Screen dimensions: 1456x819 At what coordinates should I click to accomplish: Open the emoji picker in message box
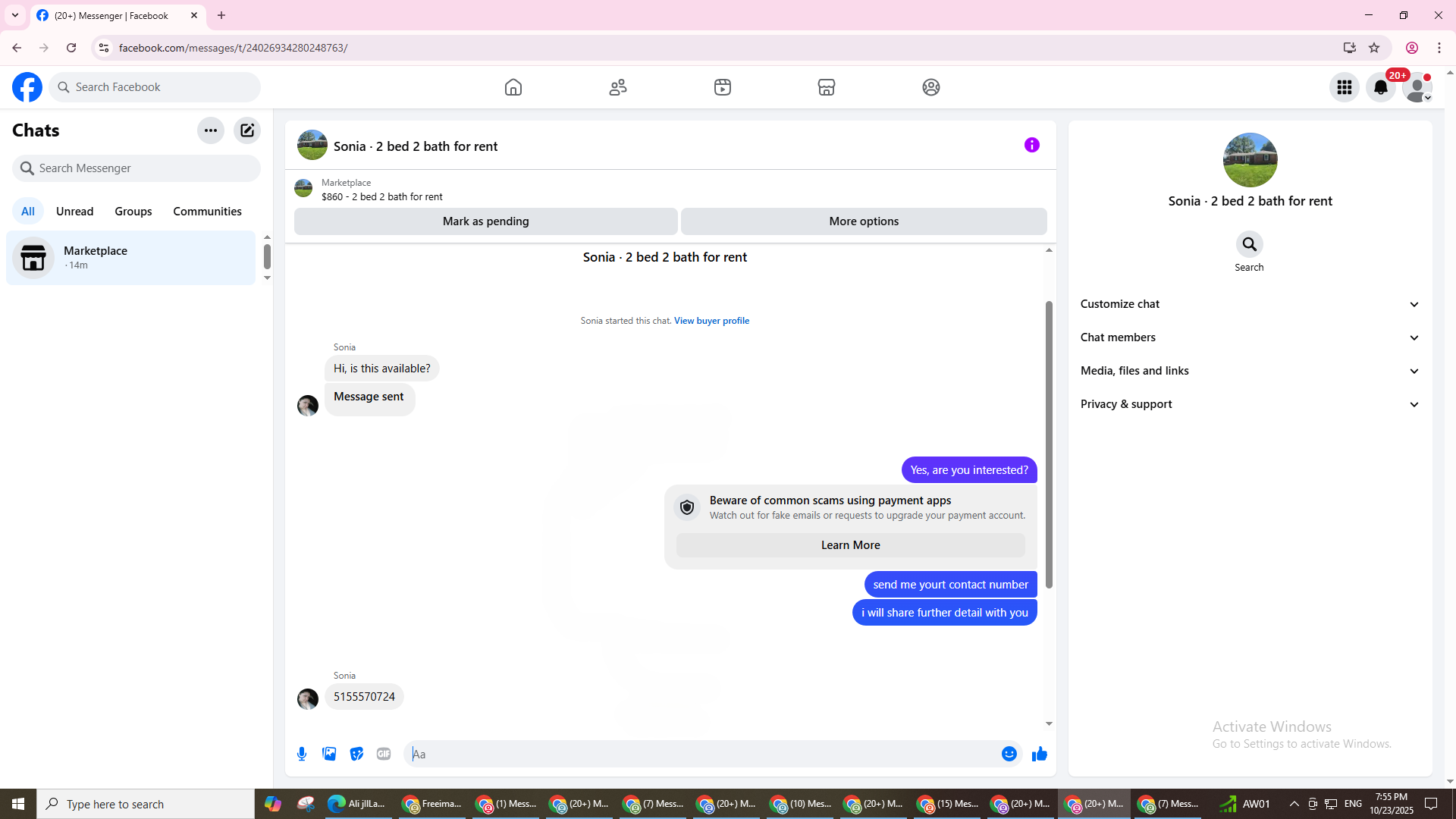click(x=1009, y=754)
